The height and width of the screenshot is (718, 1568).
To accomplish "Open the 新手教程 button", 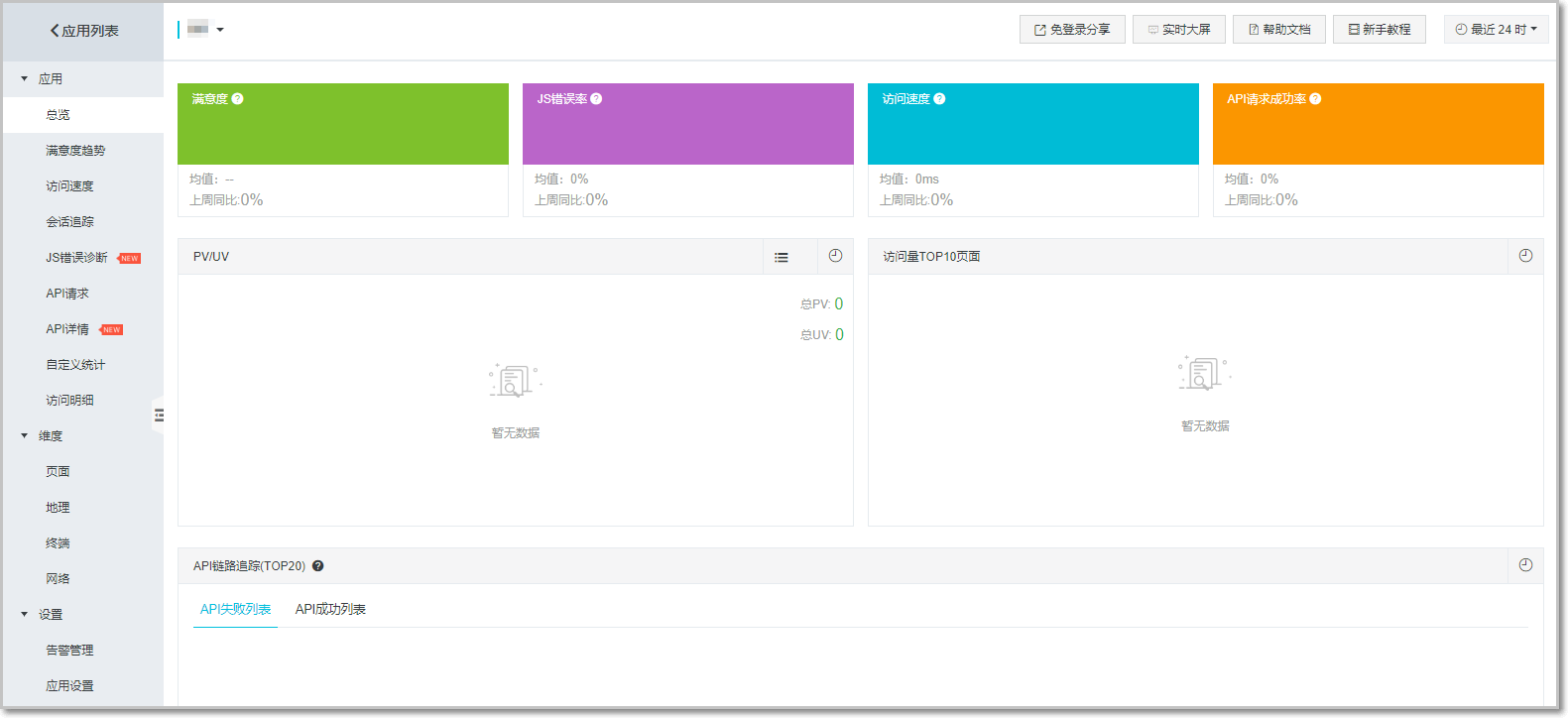I will tap(1380, 30).
